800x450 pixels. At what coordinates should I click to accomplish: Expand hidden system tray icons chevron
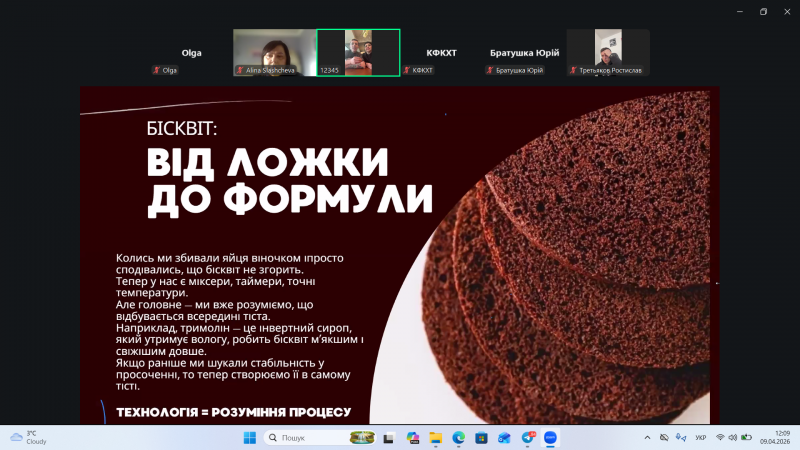click(x=647, y=438)
